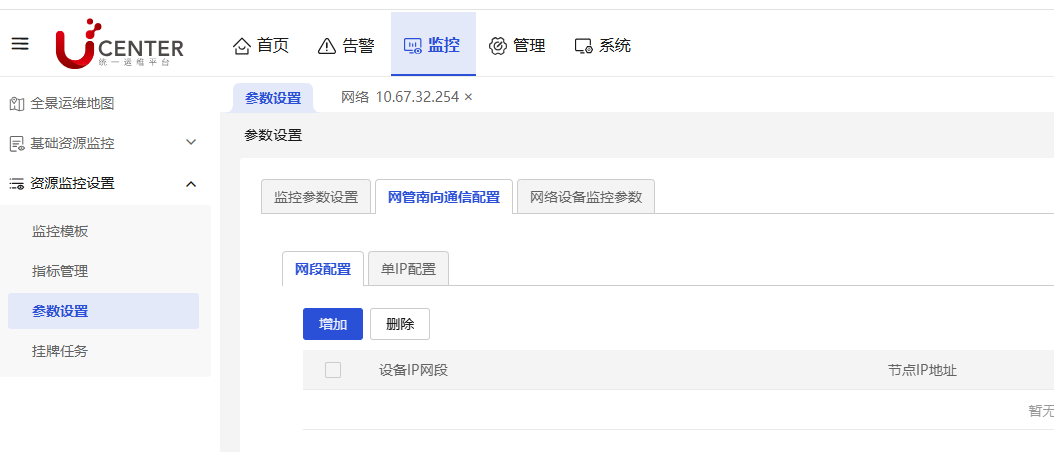The height and width of the screenshot is (452, 1054).
Task: Click the U-Center logo
Action: tap(120, 44)
